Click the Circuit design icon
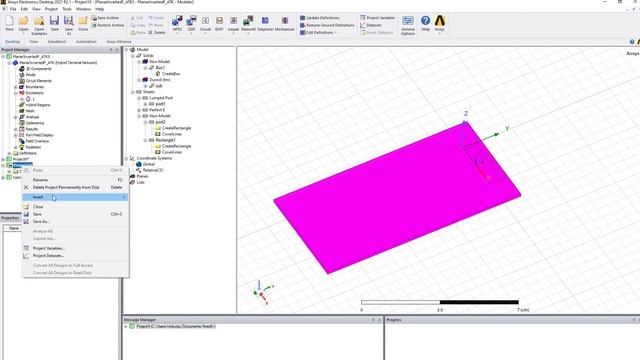 point(205,23)
